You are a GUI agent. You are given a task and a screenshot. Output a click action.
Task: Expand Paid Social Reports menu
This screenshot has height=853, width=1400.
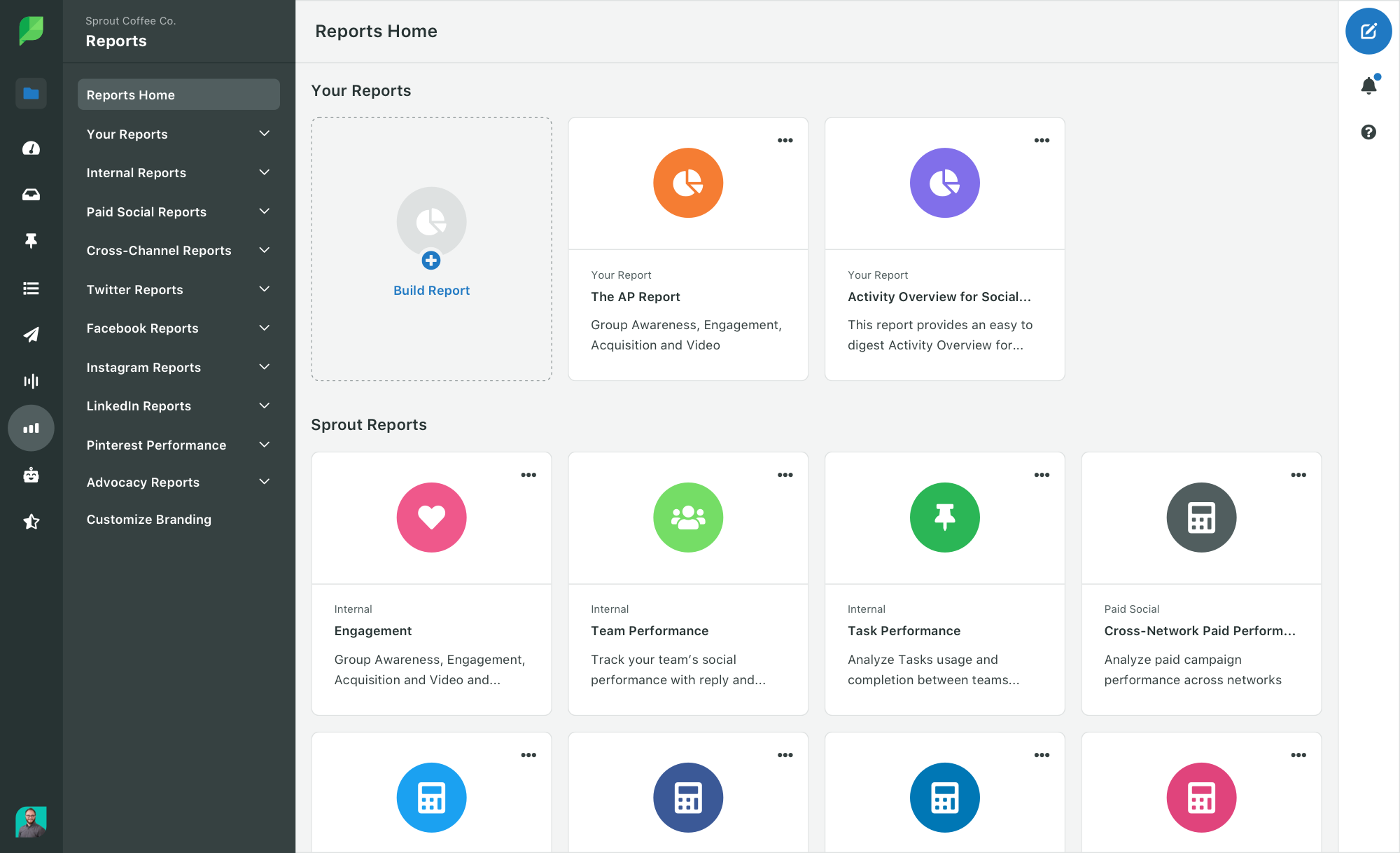(x=264, y=211)
